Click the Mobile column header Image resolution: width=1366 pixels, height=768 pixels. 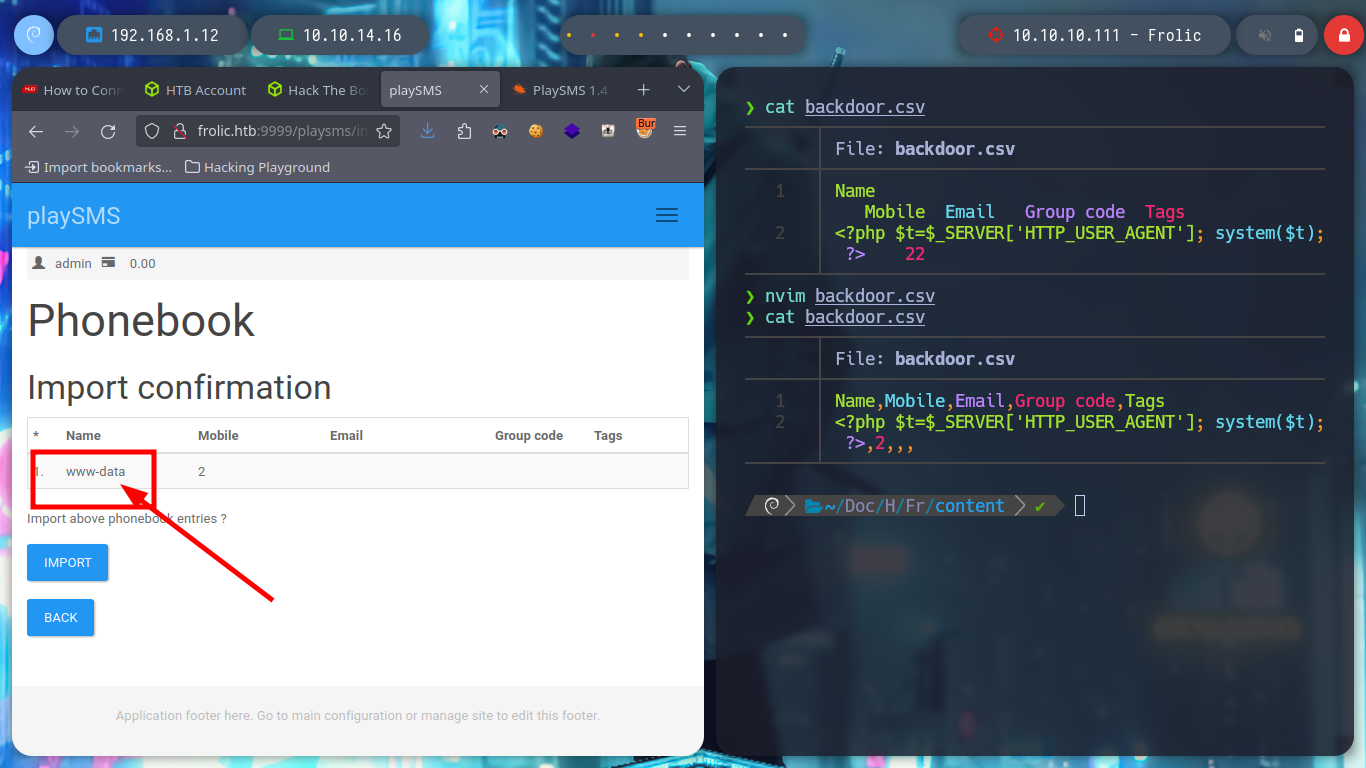point(218,436)
